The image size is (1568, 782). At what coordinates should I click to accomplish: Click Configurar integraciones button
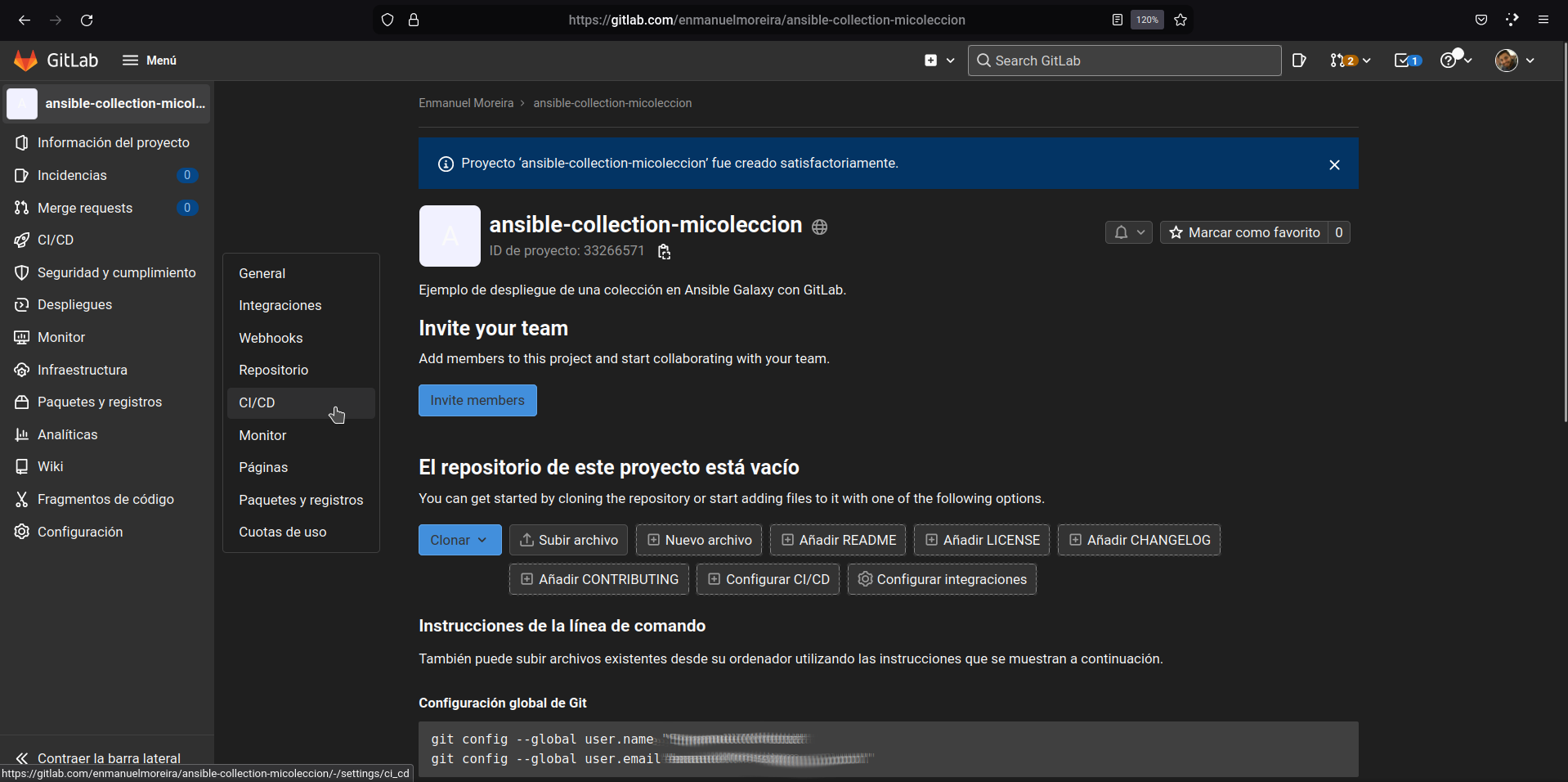942,579
